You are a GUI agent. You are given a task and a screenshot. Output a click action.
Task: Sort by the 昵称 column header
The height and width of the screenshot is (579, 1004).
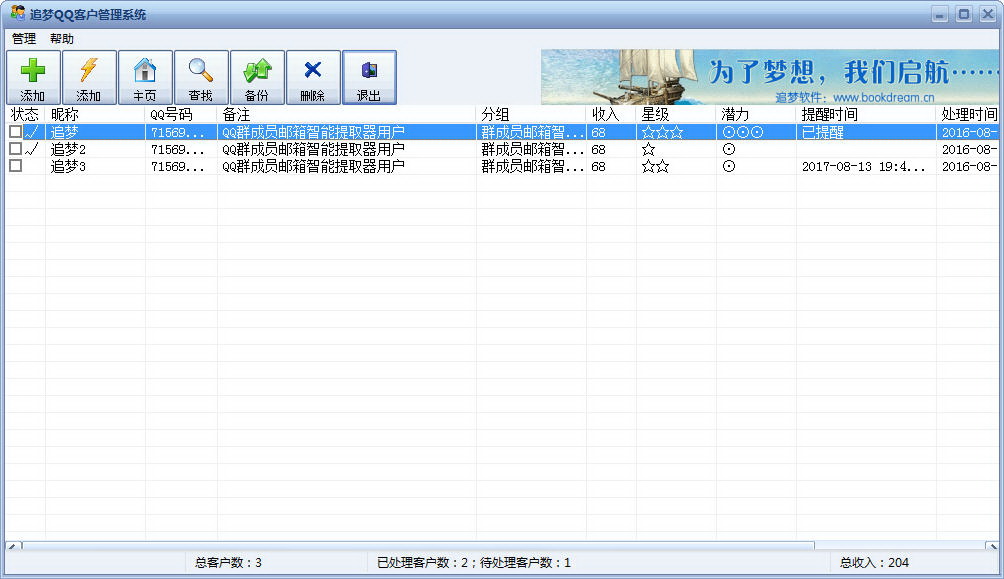point(95,115)
